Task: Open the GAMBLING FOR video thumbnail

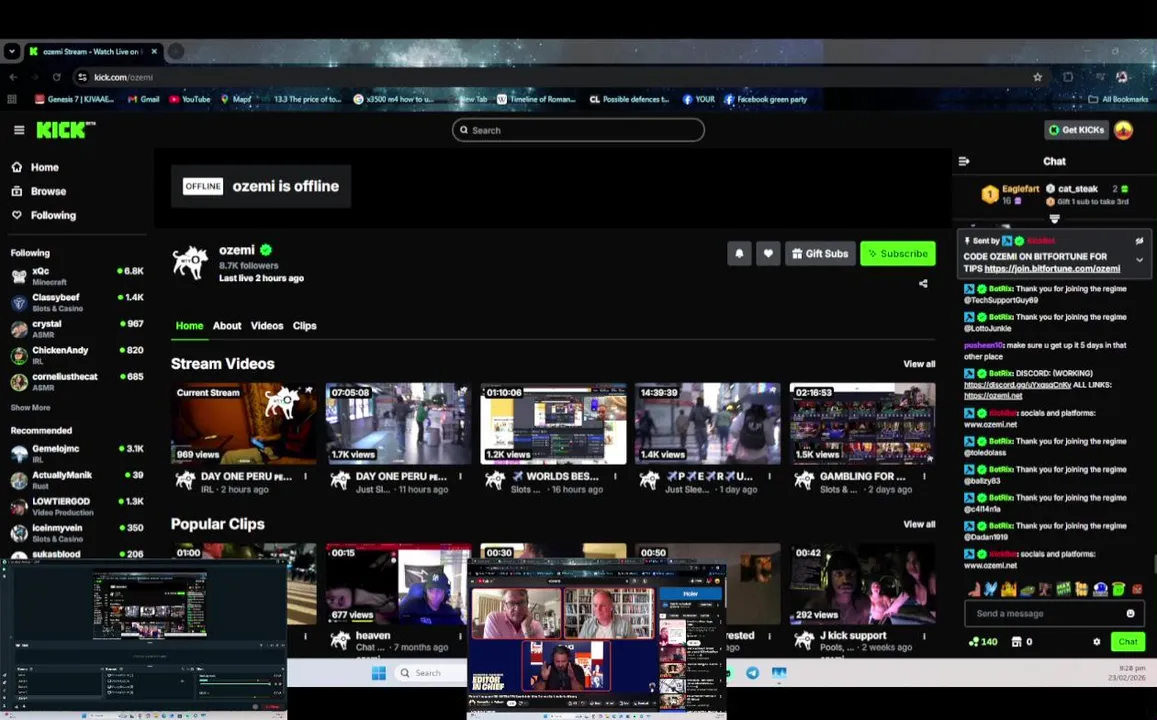Action: pos(863,423)
